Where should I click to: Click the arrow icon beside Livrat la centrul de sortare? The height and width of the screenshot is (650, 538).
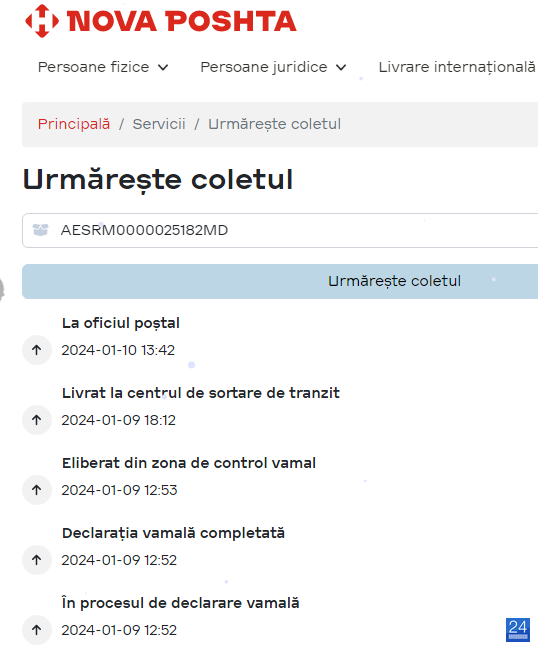37,420
